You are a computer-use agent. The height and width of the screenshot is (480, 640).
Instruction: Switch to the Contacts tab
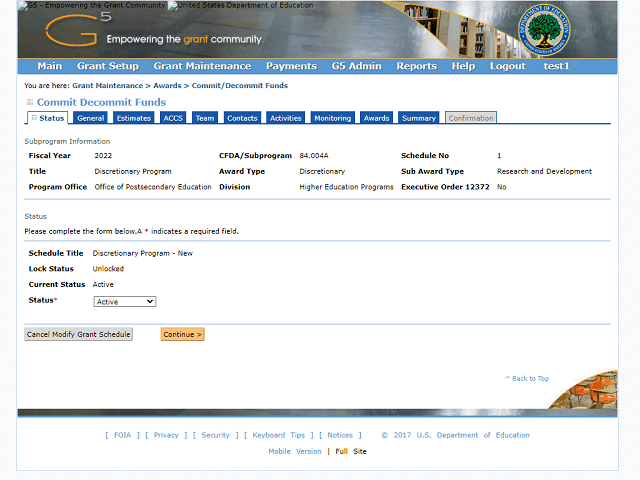[242, 118]
